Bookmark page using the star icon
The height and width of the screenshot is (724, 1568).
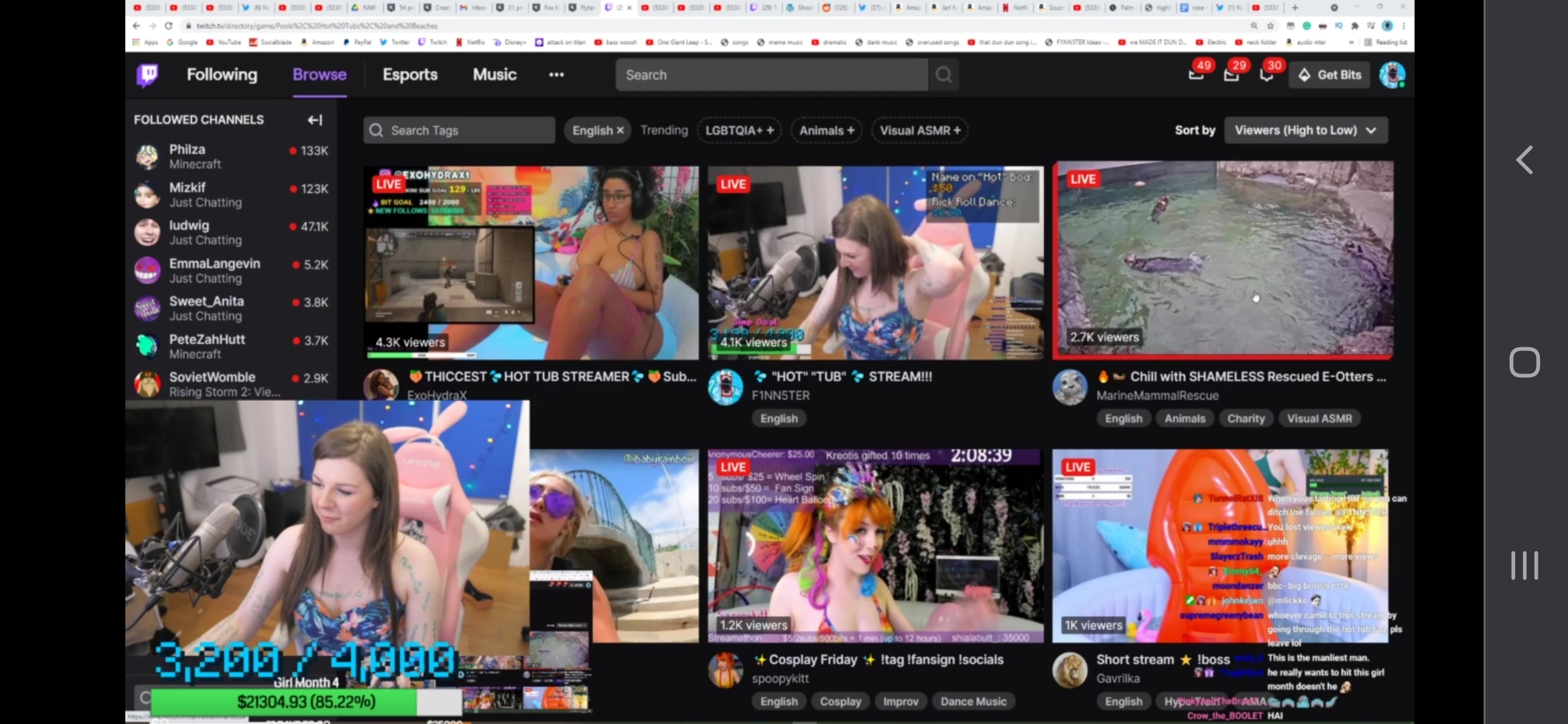[x=1270, y=25]
